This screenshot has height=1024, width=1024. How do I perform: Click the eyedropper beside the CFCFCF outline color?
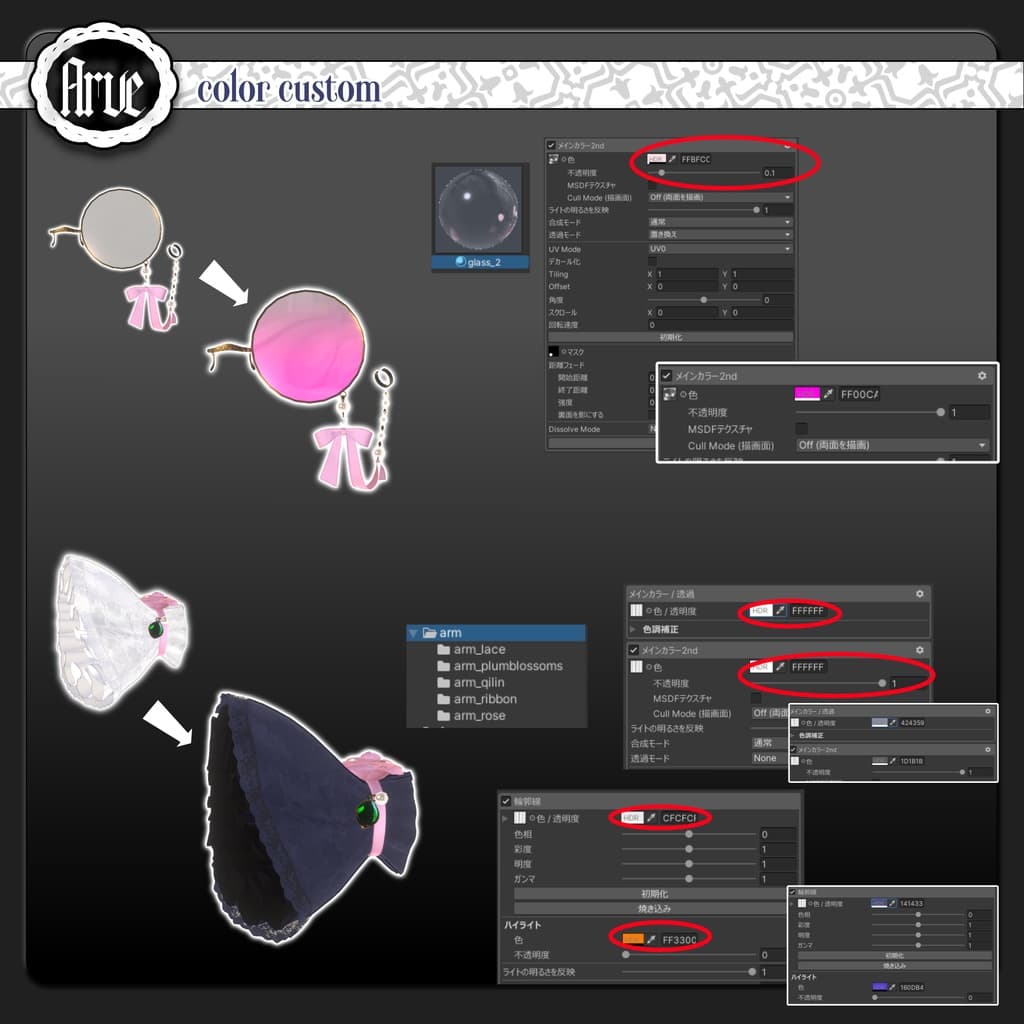coord(651,818)
